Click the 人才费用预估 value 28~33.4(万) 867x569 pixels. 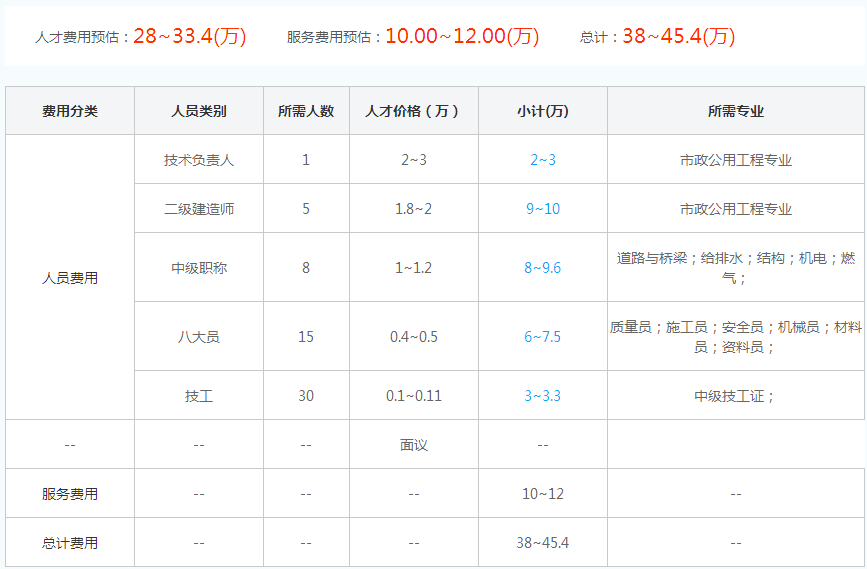point(190,36)
